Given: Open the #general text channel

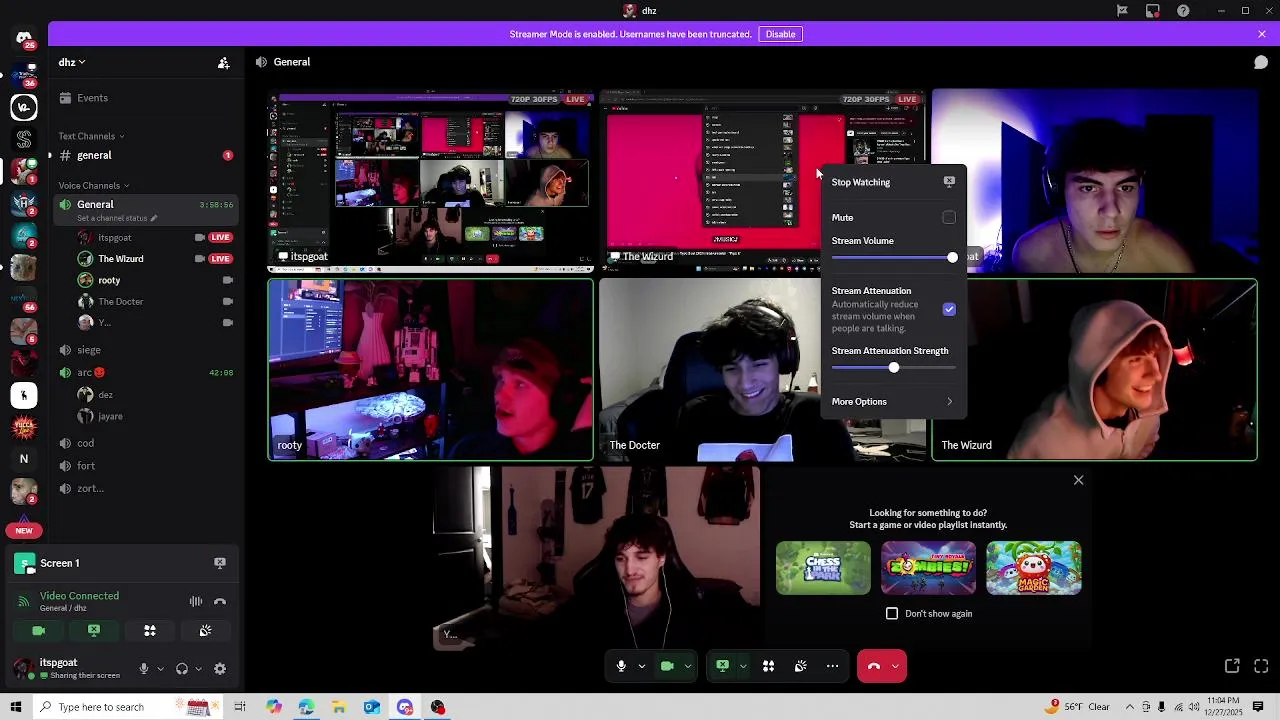Looking at the screenshot, I should tap(144, 155).
